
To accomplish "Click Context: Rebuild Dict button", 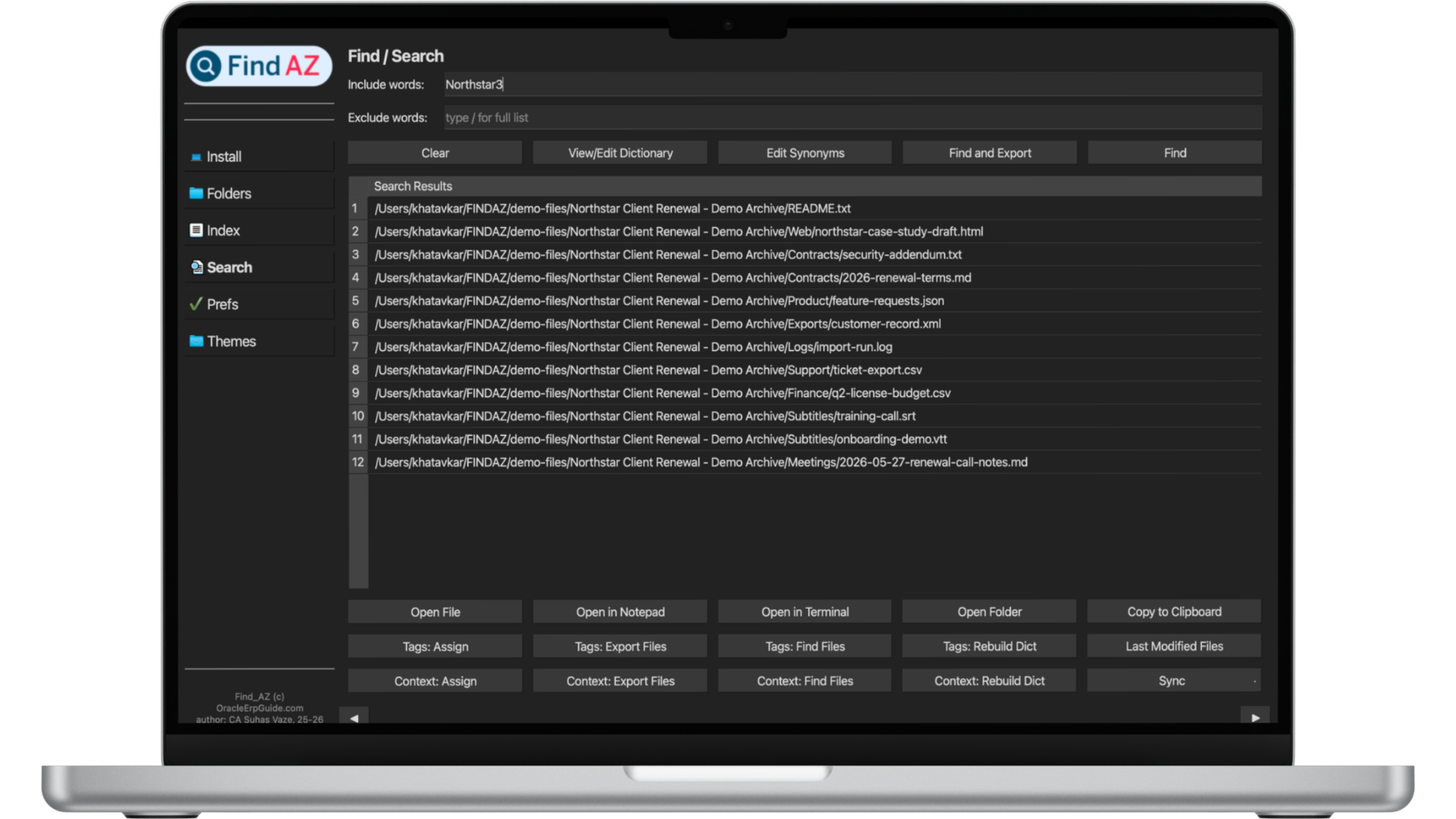I will (x=989, y=680).
